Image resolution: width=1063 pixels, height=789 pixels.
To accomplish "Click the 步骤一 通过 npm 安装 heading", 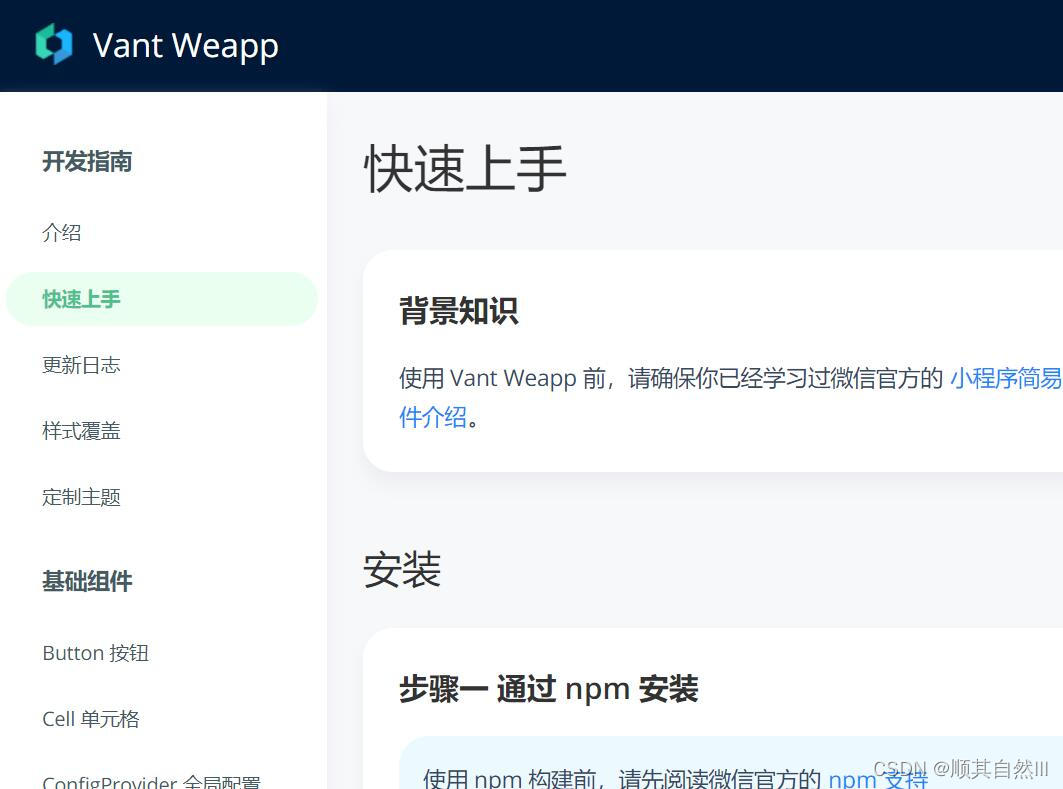I will (549, 688).
